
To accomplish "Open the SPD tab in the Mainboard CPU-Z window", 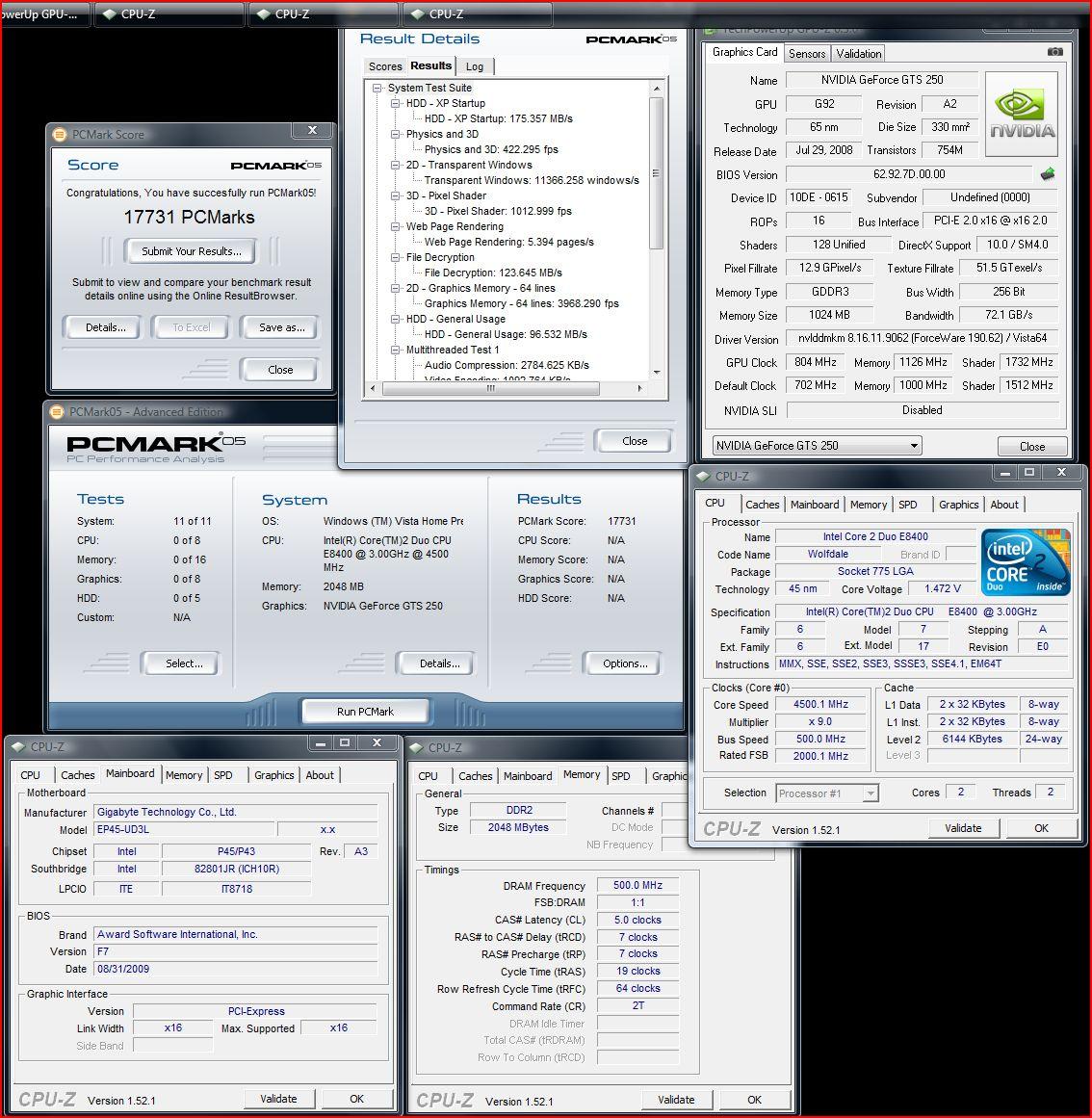I will coord(223,775).
